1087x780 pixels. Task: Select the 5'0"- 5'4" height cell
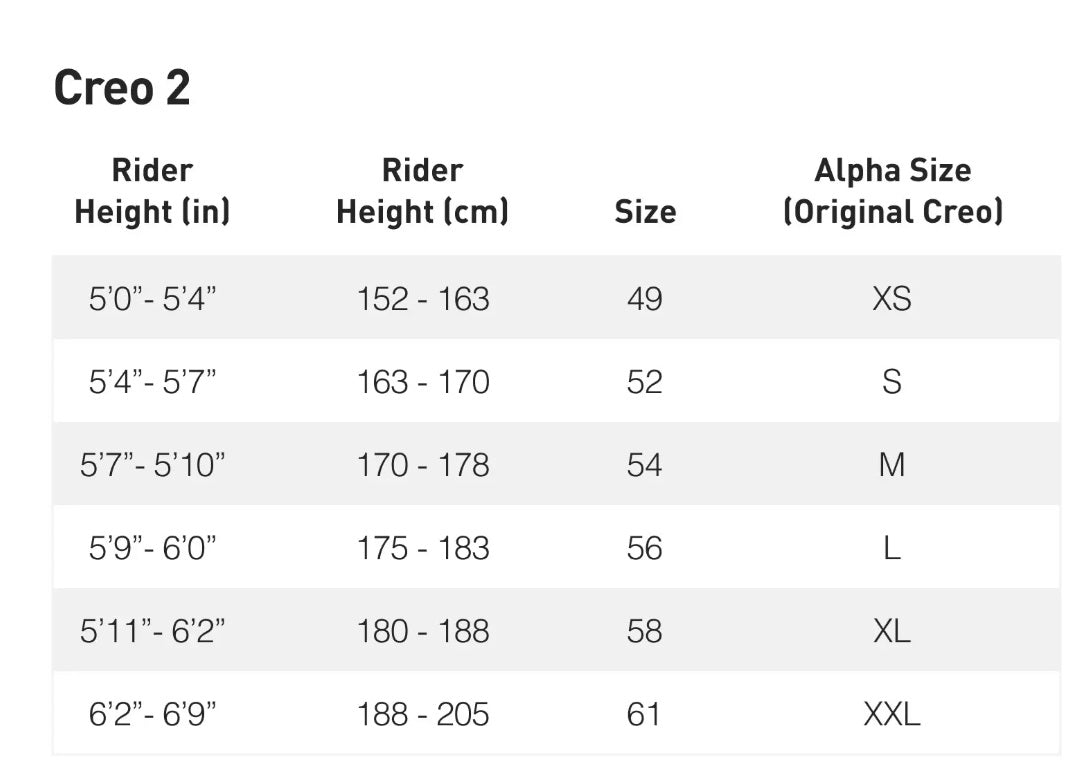pos(152,299)
